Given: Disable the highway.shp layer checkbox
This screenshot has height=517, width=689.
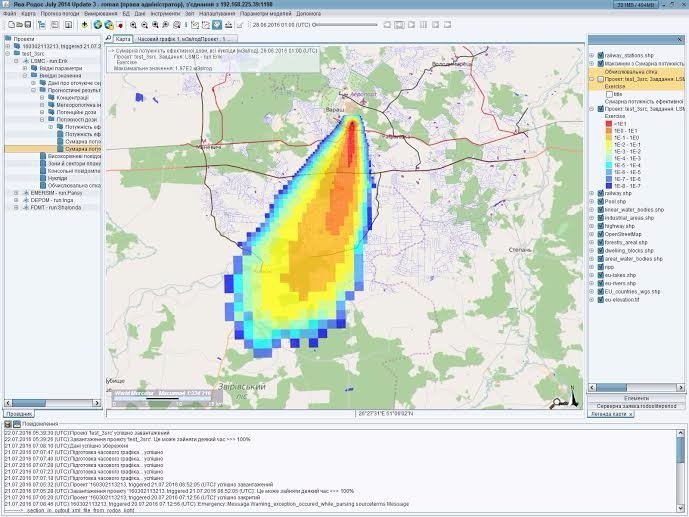Looking at the screenshot, I should coord(600,225).
